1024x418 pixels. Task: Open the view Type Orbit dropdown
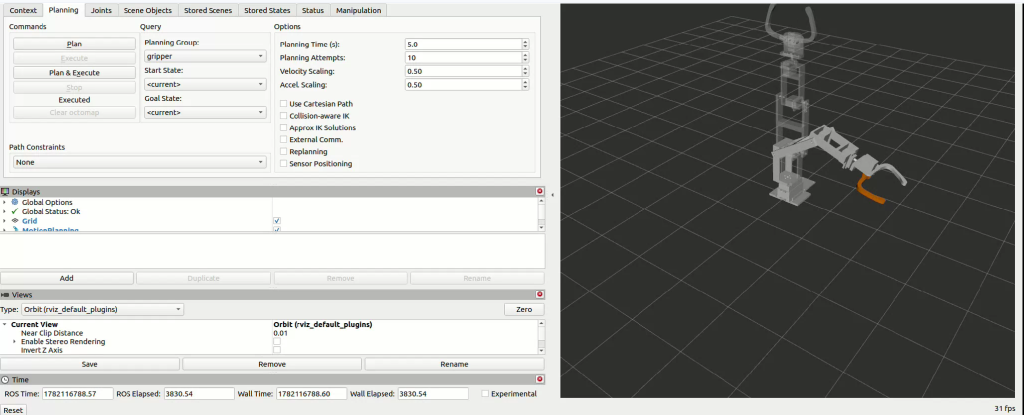click(103, 310)
